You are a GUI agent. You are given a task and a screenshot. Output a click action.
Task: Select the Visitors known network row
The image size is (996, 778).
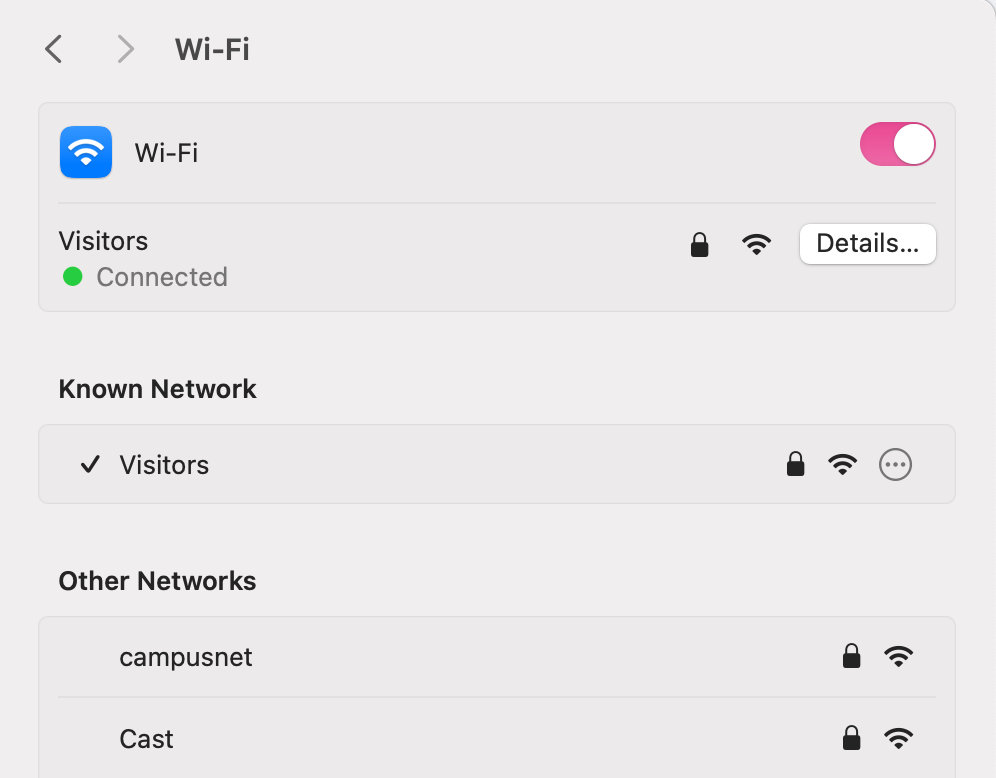(x=497, y=464)
